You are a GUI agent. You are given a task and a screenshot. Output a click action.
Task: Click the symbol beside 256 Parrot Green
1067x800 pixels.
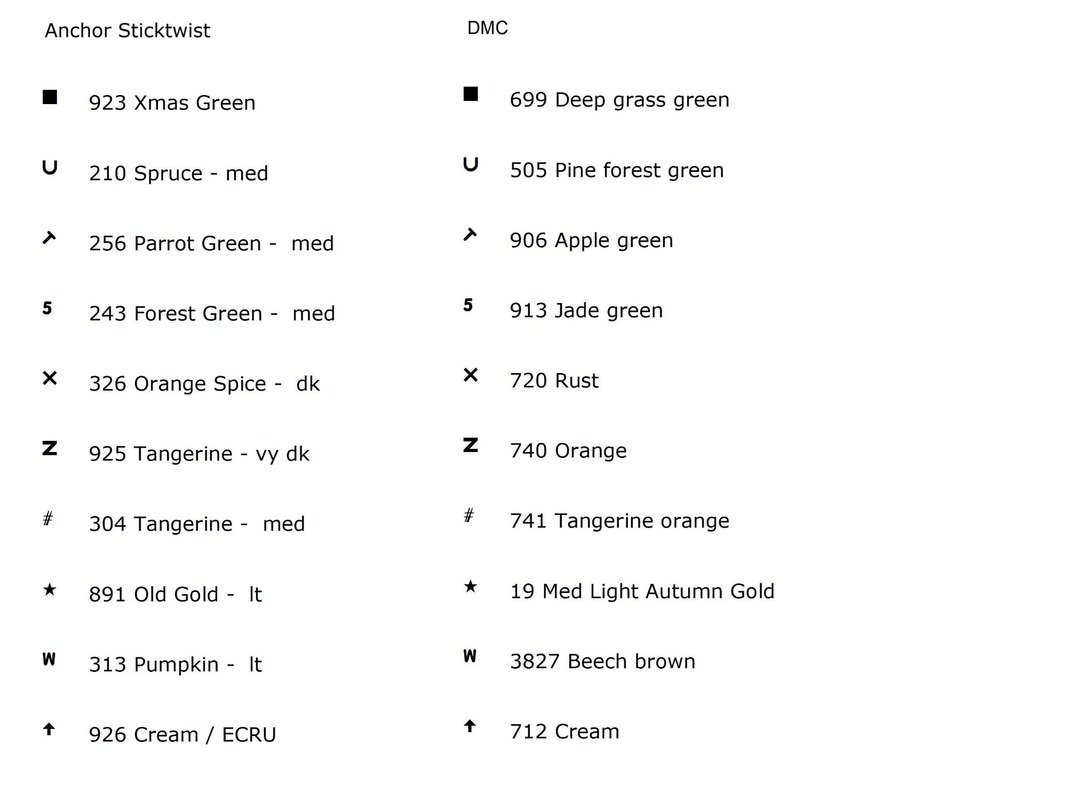pos(49,238)
